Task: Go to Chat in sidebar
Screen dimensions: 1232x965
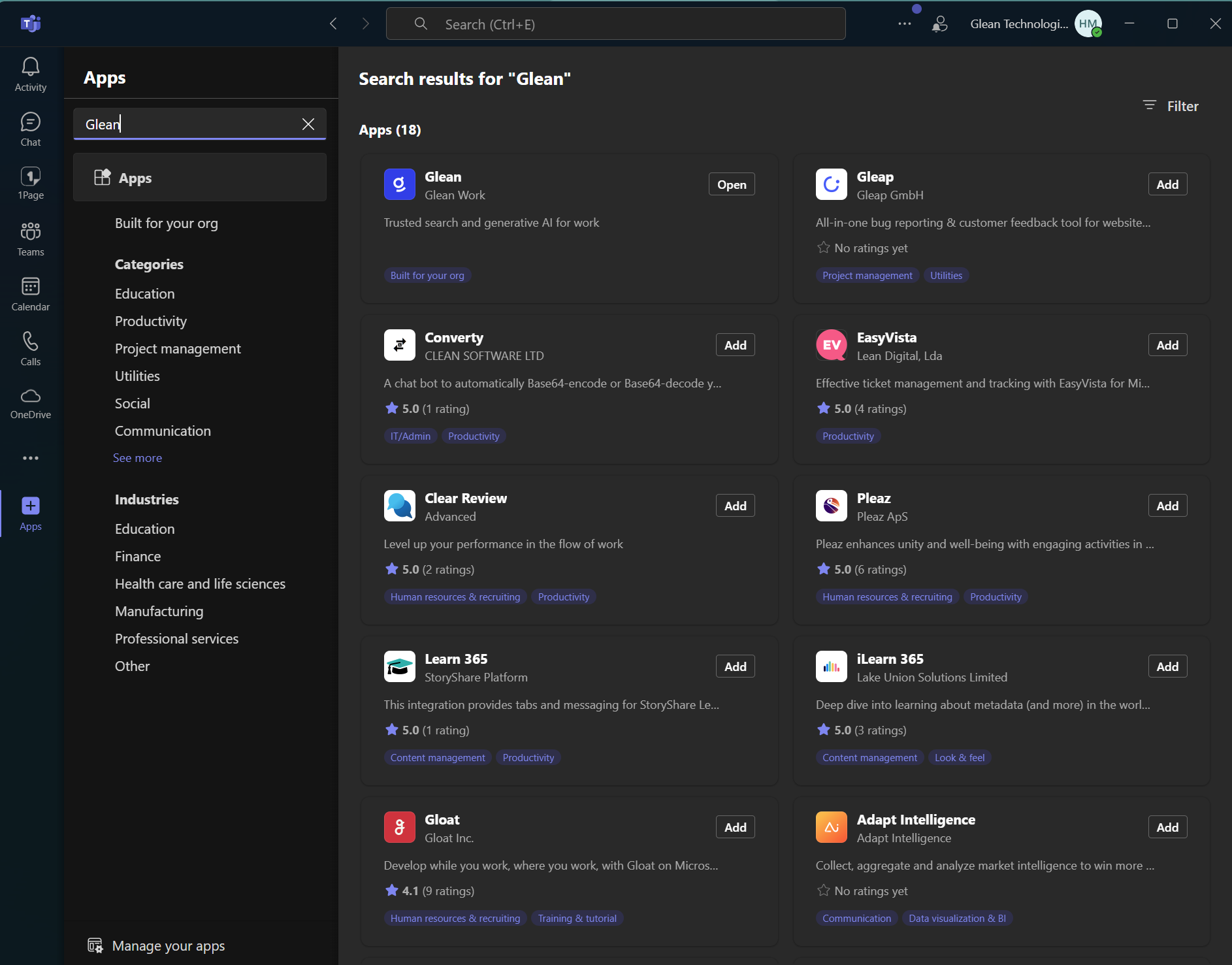Action: (x=31, y=129)
